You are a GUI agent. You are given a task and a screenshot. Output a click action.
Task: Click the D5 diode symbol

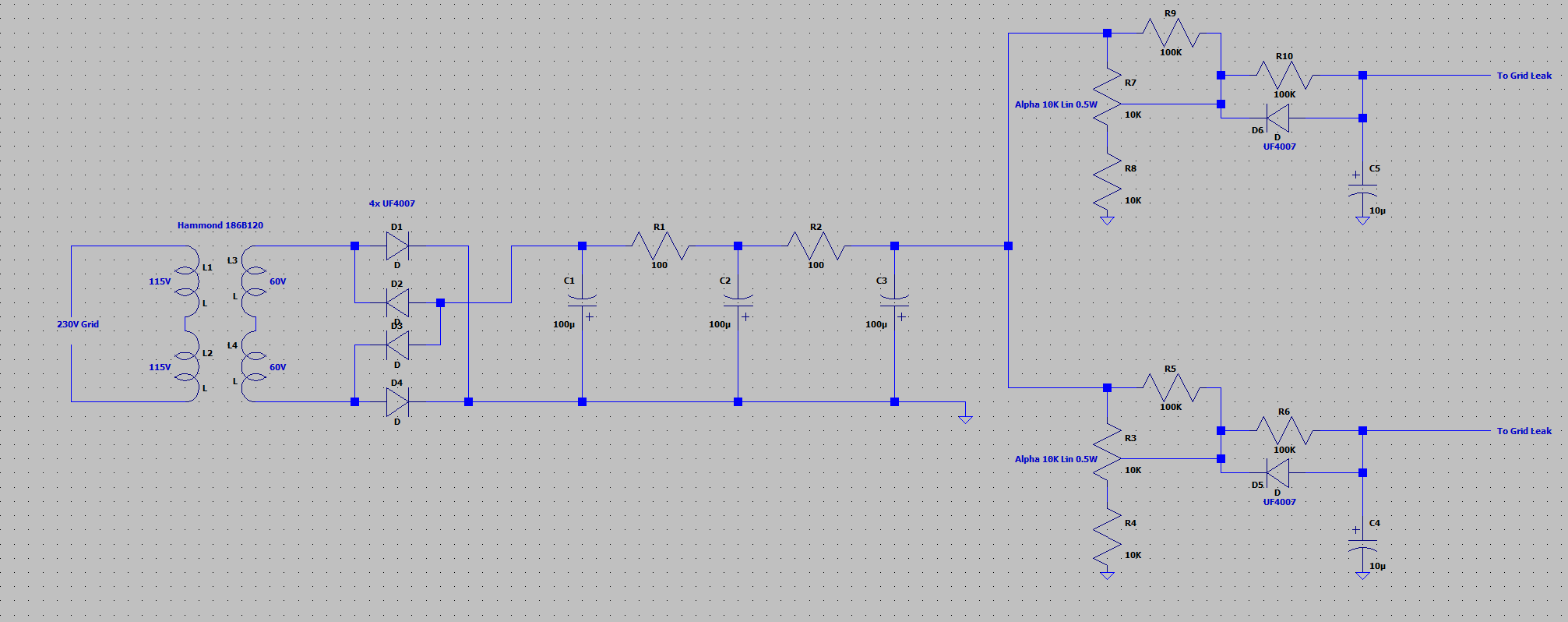coord(1277,472)
